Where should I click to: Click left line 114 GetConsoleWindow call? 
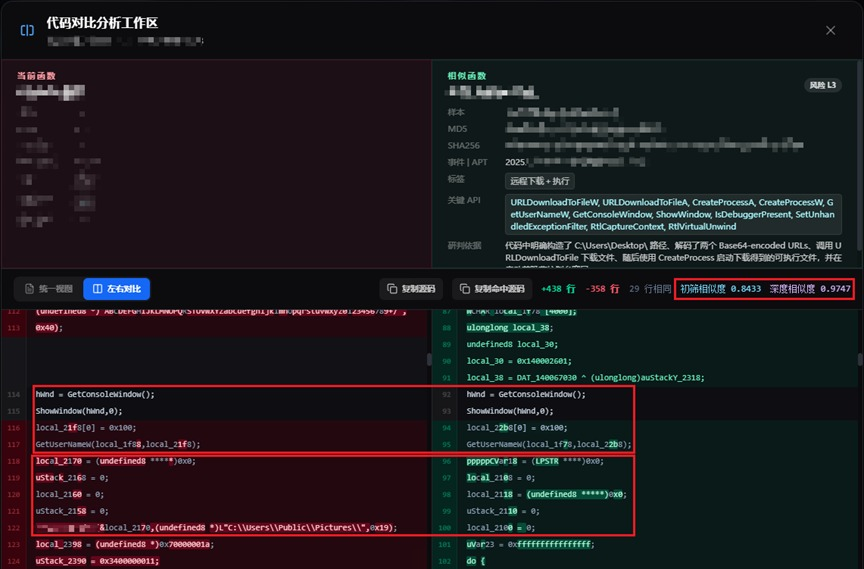pyautogui.click(x=95, y=394)
